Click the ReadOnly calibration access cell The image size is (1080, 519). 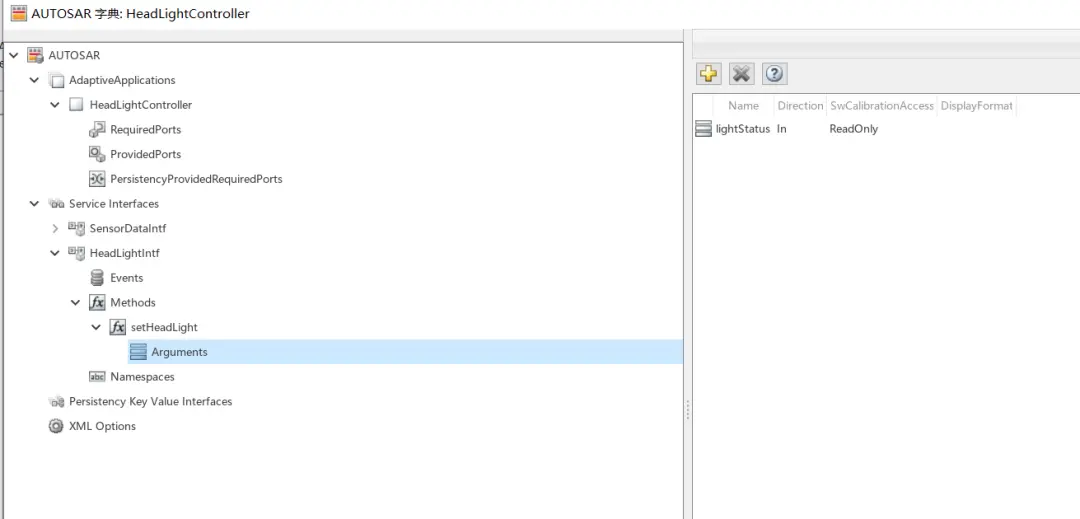pos(853,129)
